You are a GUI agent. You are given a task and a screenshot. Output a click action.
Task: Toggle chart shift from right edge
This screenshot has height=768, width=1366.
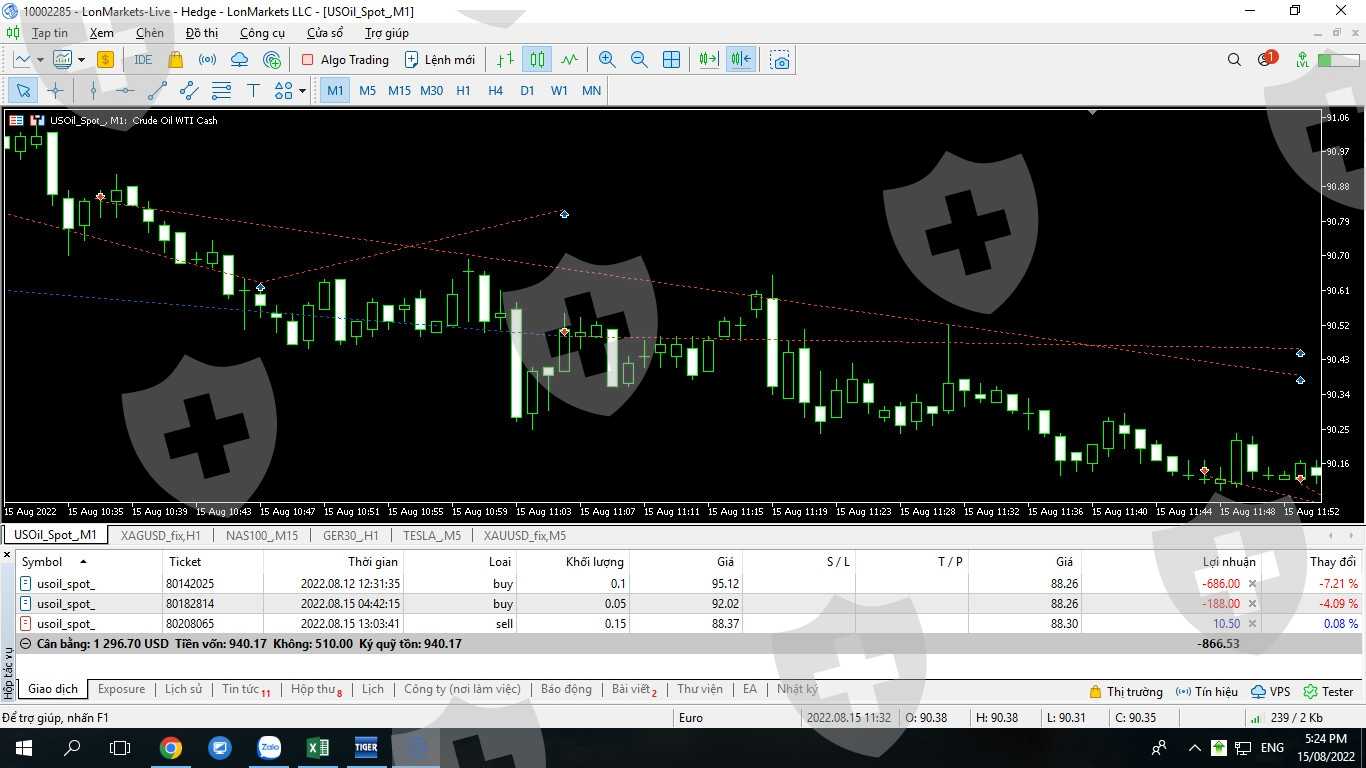click(x=741, y=60)
